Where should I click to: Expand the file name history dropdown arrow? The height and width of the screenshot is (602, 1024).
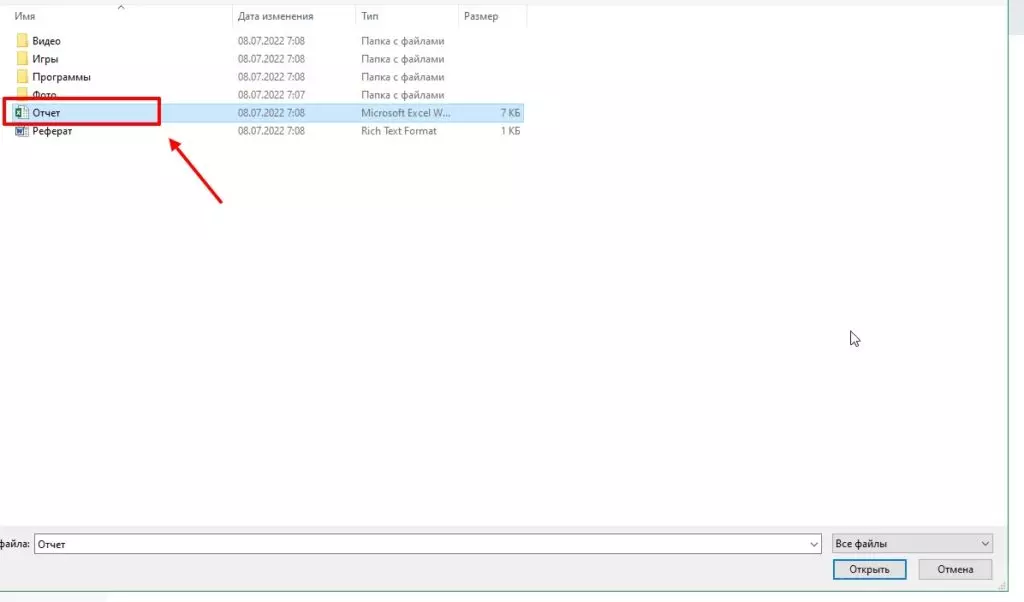pos(814,544)
